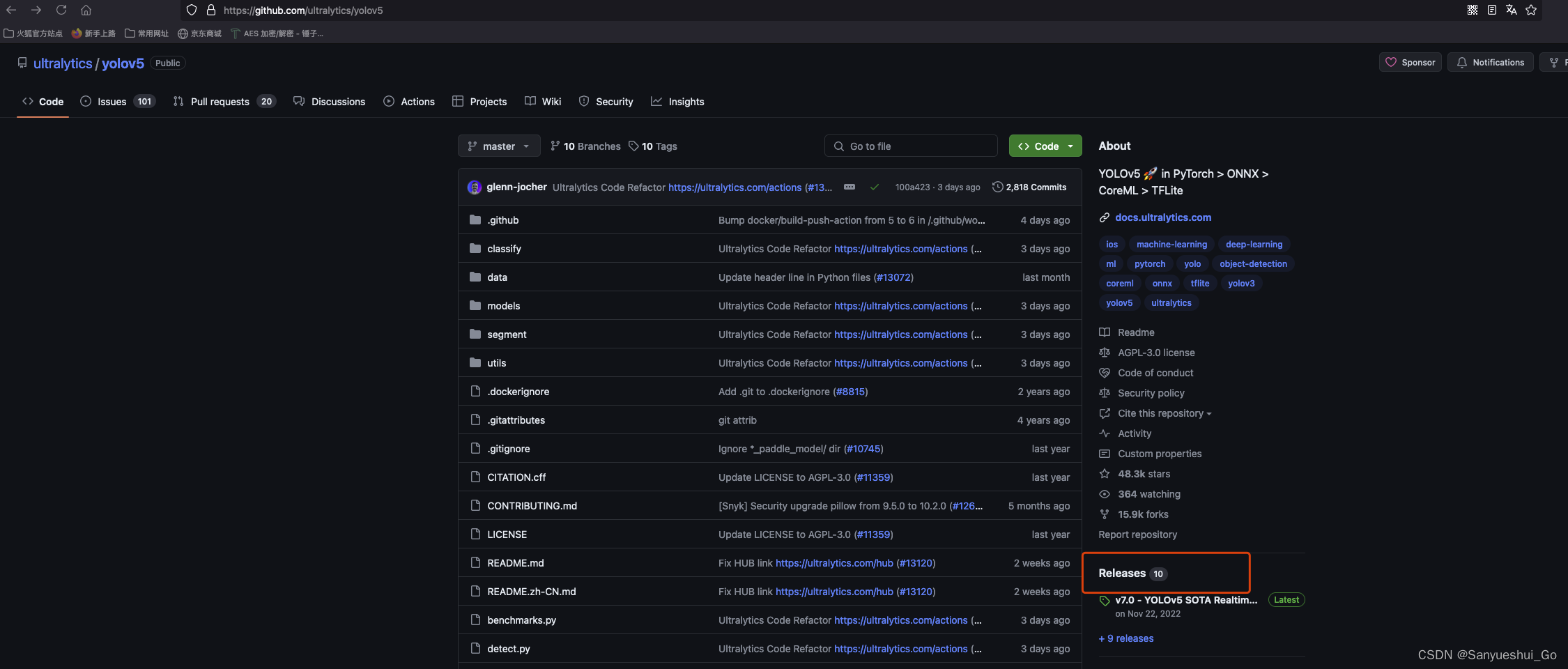Screen dimensions: 1568x669
Task: View 15.9k forks link
Action: pyautogui.click(x=1143, y=514)
